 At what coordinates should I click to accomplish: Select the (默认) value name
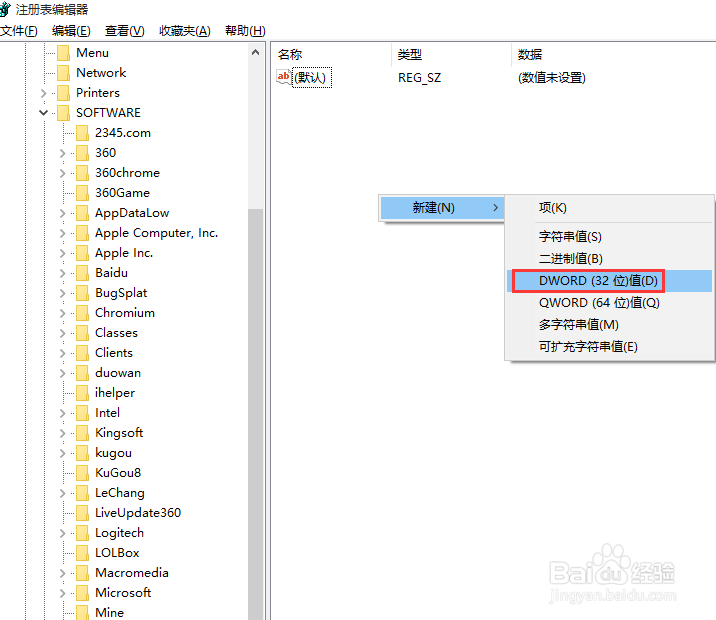pos(312,78)
